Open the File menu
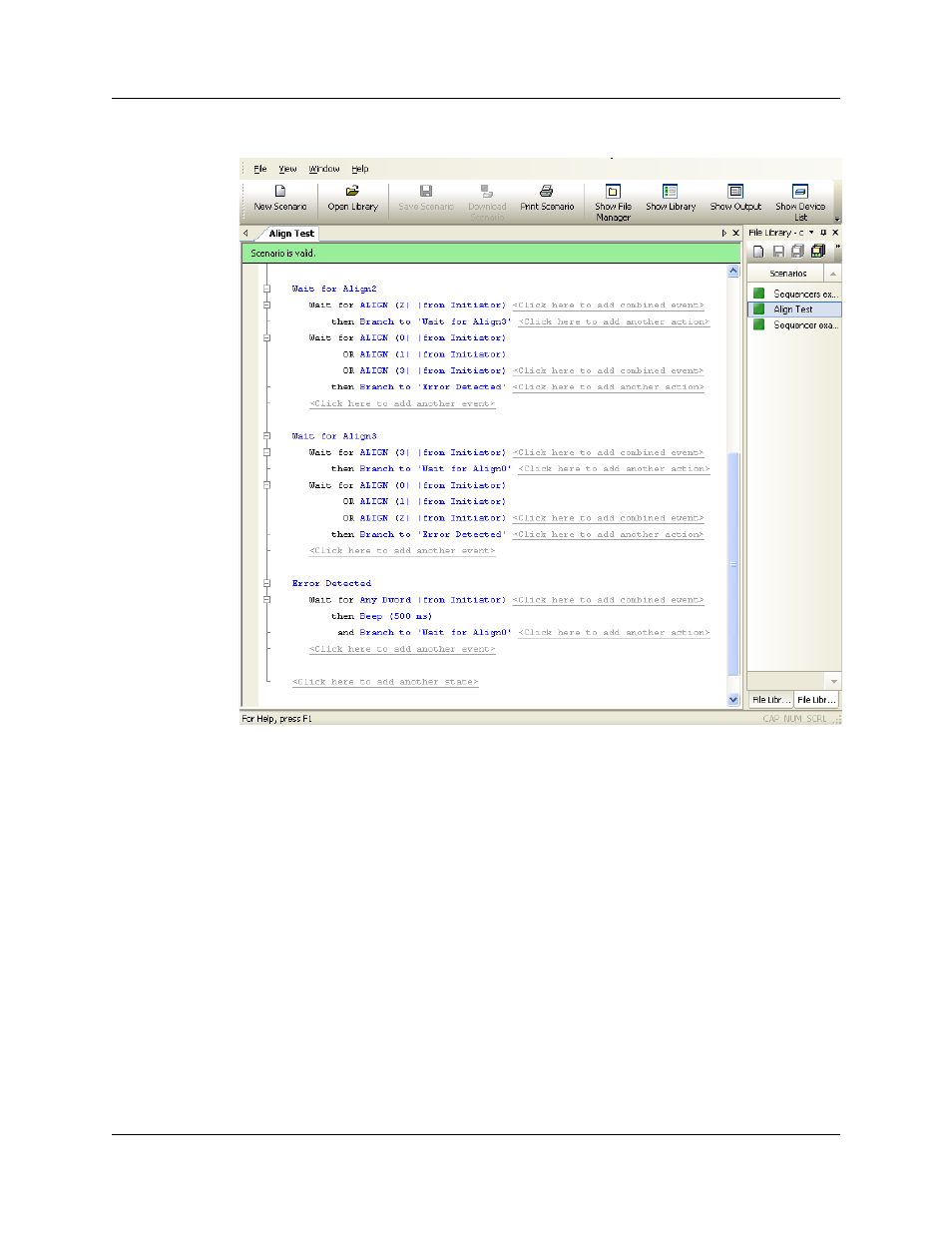Image resolution: width=952 pixels, height=1233 pixels. [x=260, y=169]
